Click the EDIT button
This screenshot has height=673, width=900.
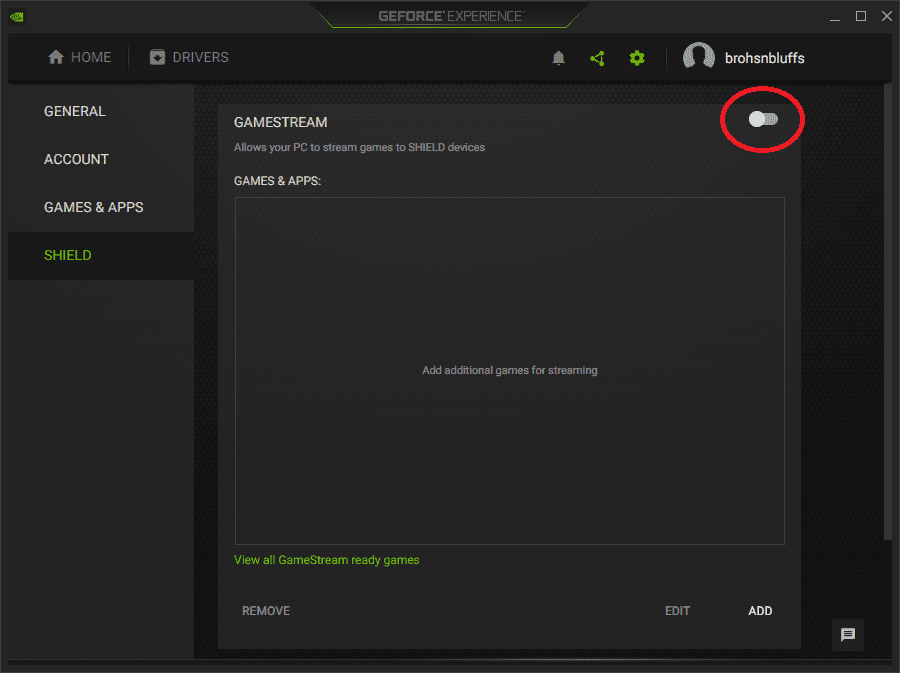click(677, 611)
